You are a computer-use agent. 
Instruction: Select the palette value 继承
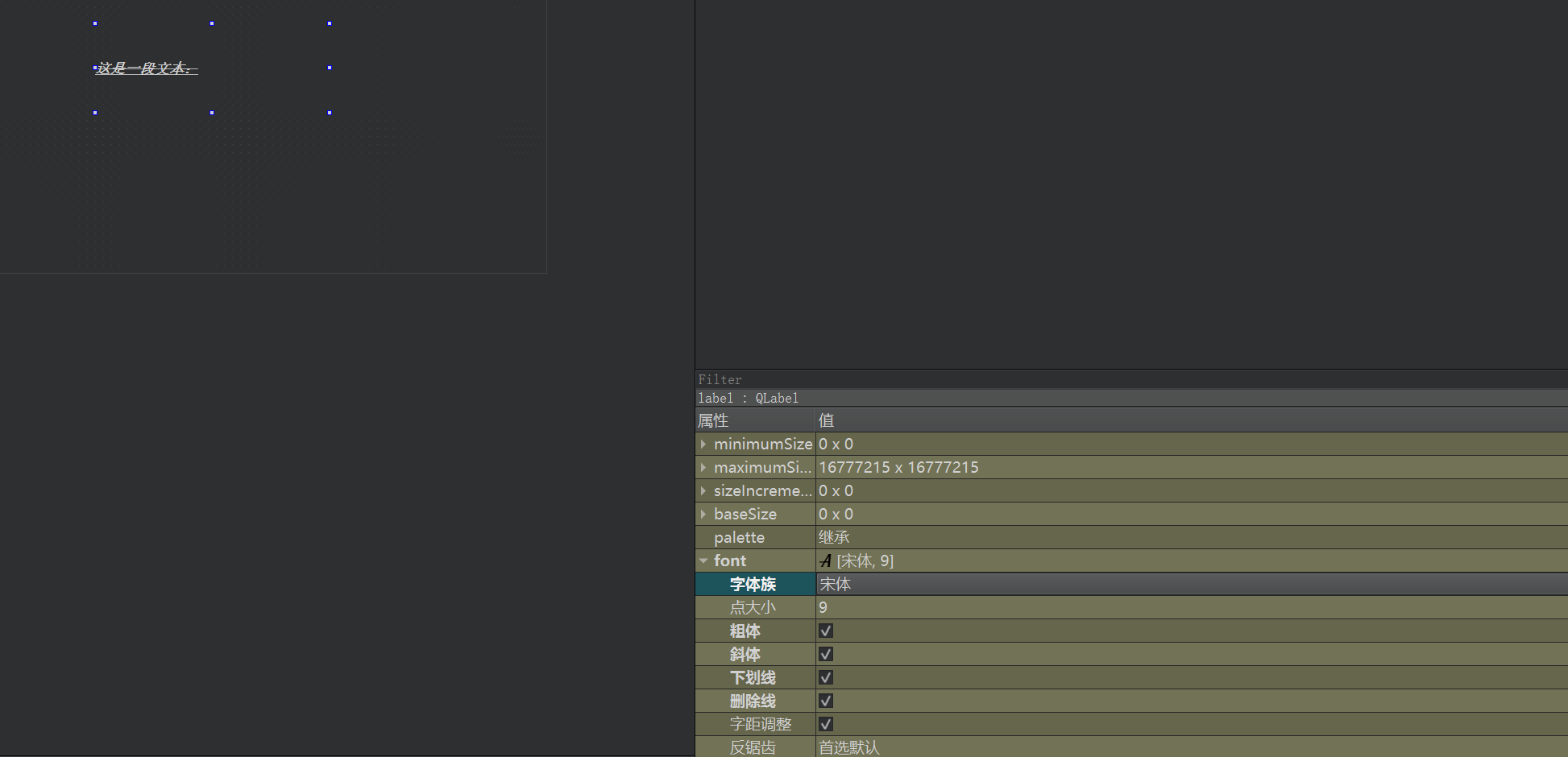tap(1192, 537)
